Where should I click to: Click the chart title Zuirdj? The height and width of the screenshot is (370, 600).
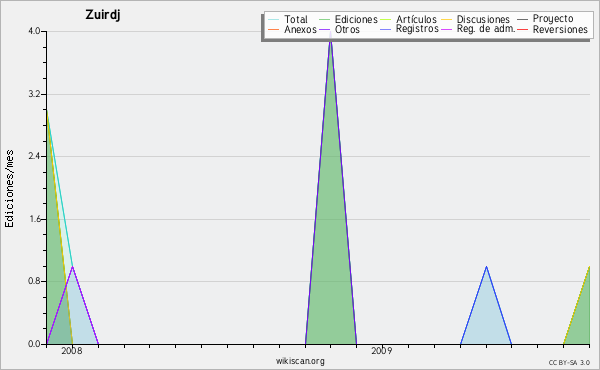[x=103, y=15]
